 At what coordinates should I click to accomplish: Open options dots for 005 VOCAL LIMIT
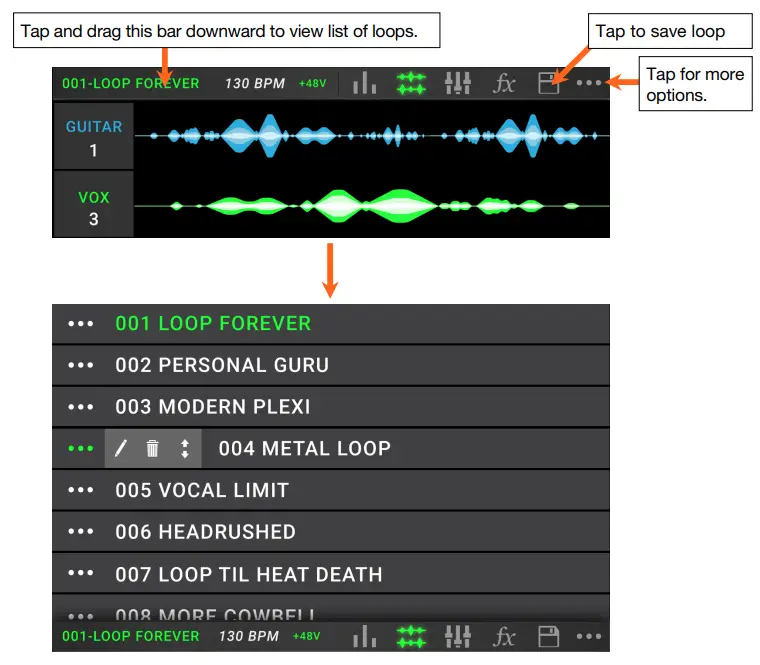tap(80, 490)
